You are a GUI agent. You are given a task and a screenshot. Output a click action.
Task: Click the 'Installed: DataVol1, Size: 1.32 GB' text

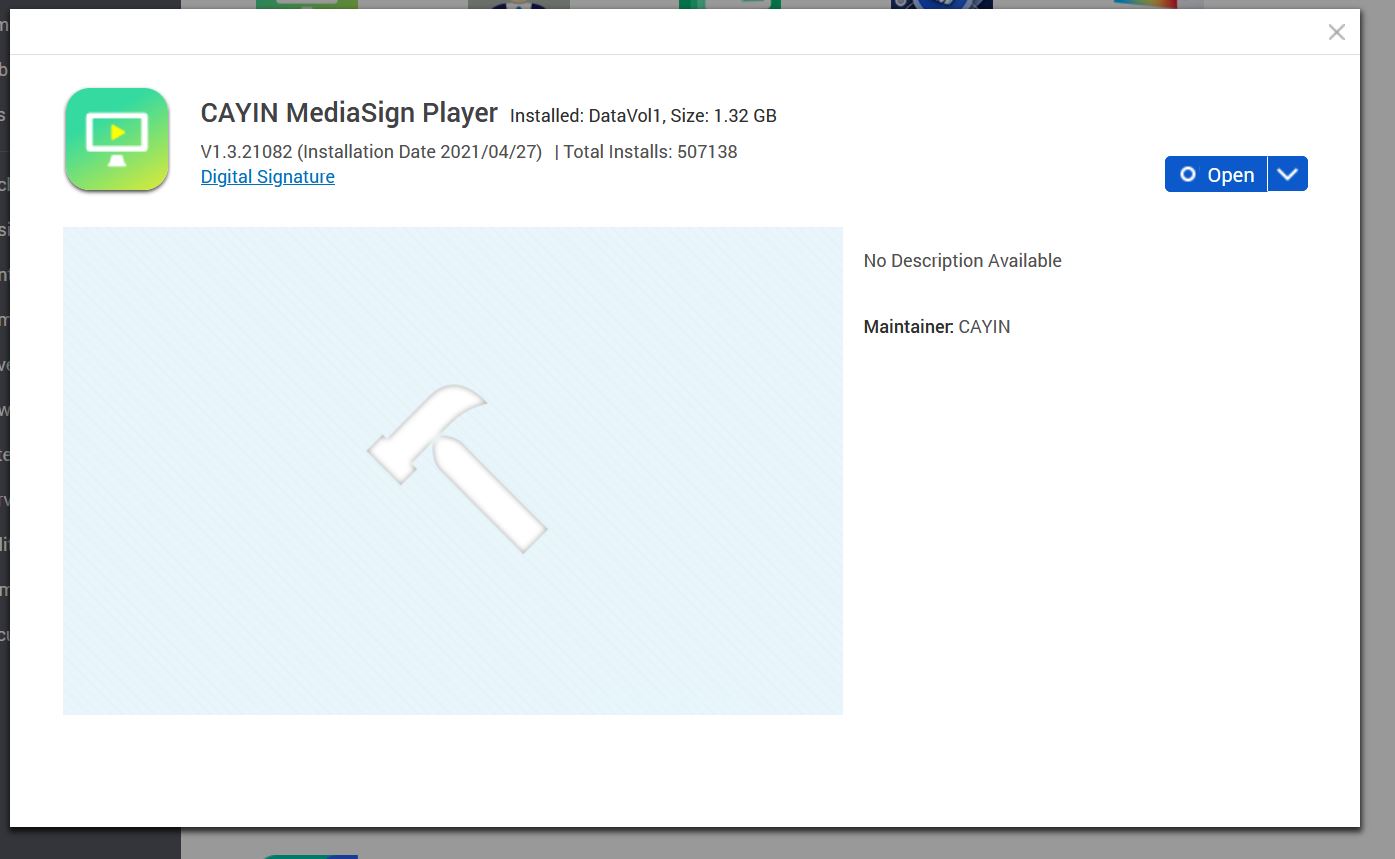pyautogui.click(x=643, y=116)
